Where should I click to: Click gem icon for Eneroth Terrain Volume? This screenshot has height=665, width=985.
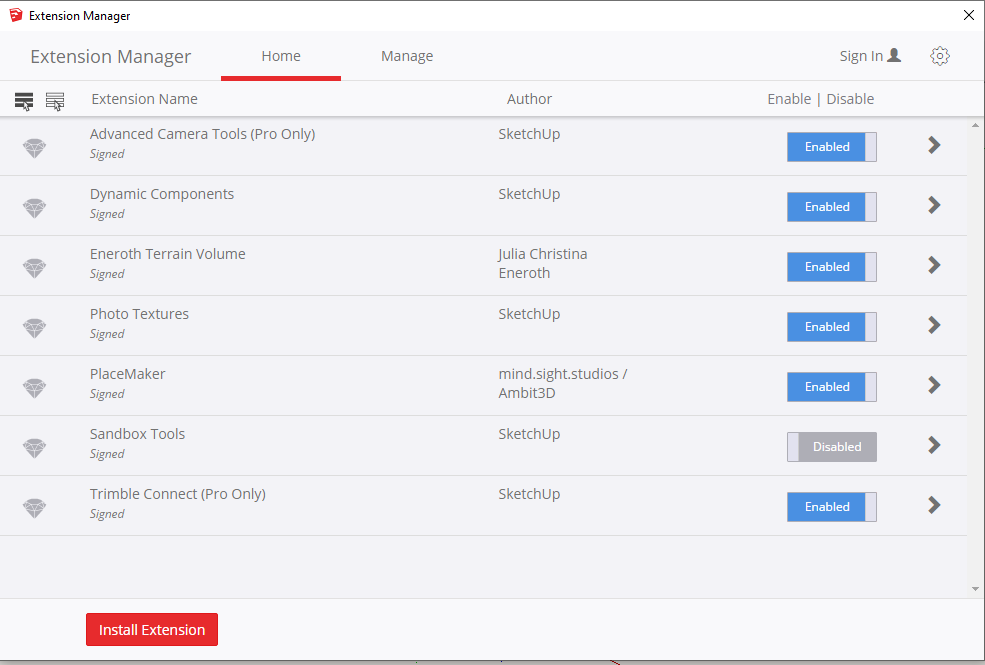35,268
